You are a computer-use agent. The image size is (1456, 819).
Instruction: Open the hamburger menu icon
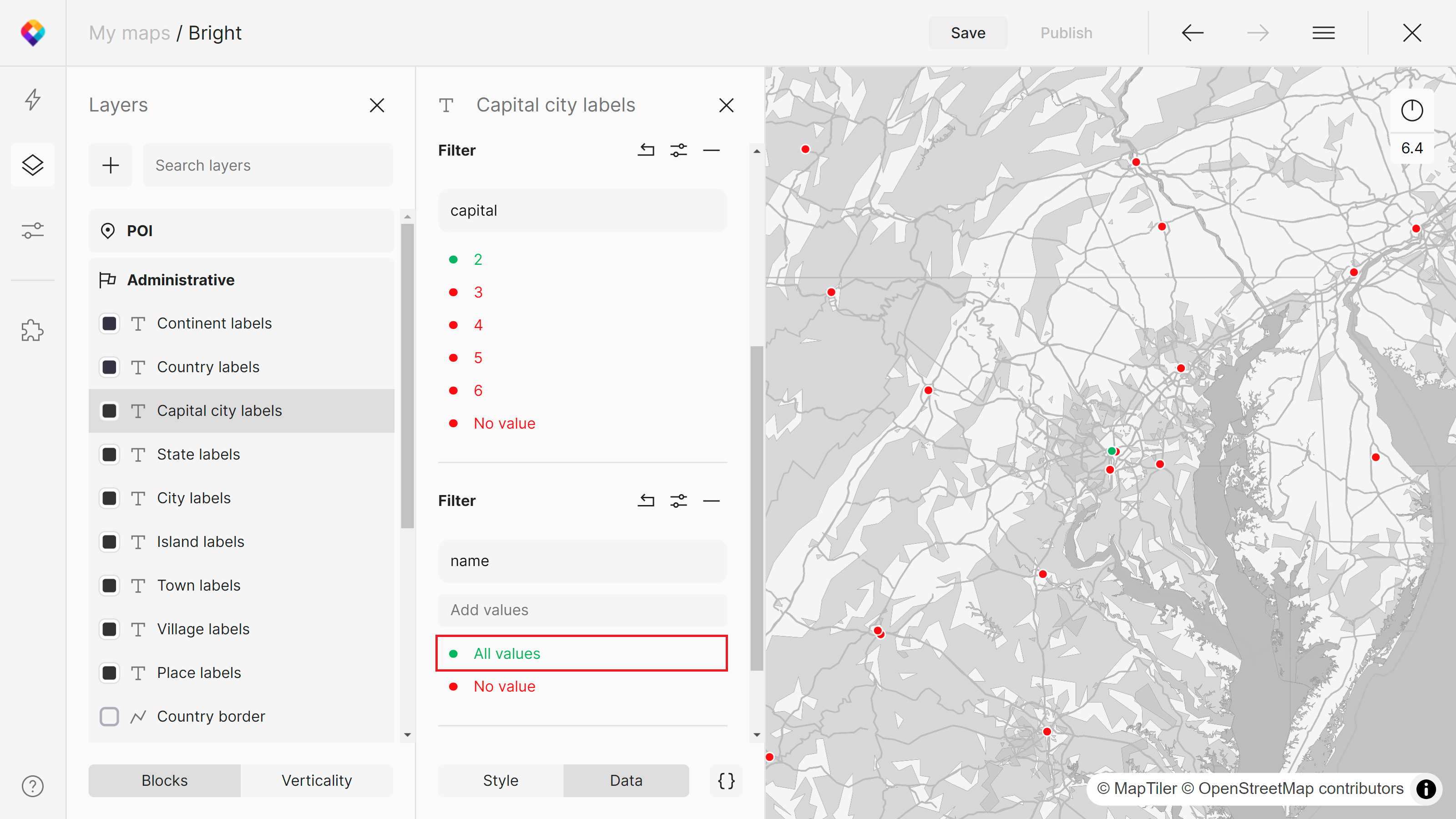point(1323,33)
